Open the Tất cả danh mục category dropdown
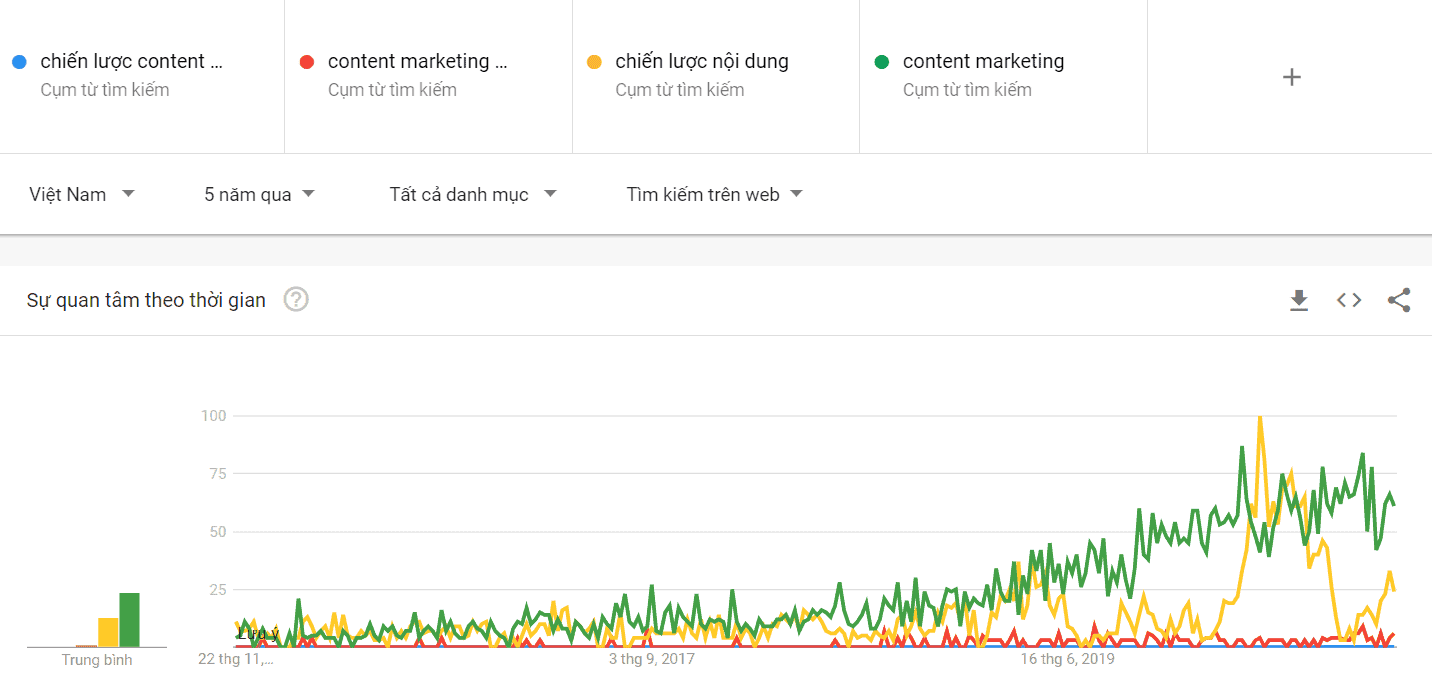 pyautogui.click(x=472, y=194)
